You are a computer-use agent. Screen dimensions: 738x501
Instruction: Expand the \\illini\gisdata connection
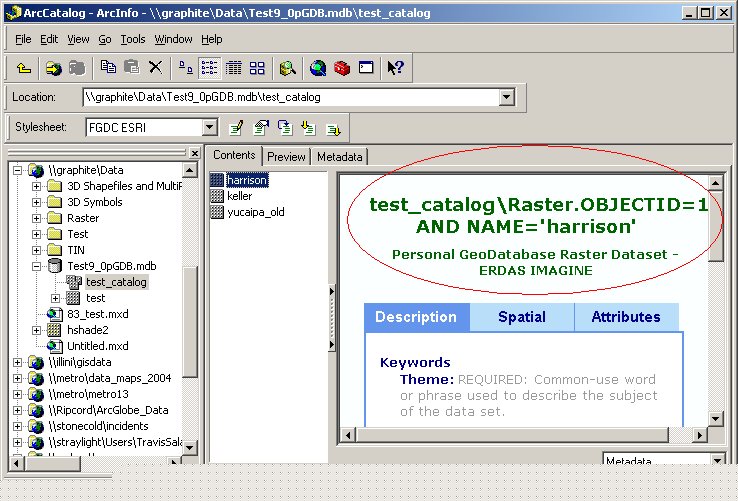tap(17, 363)
